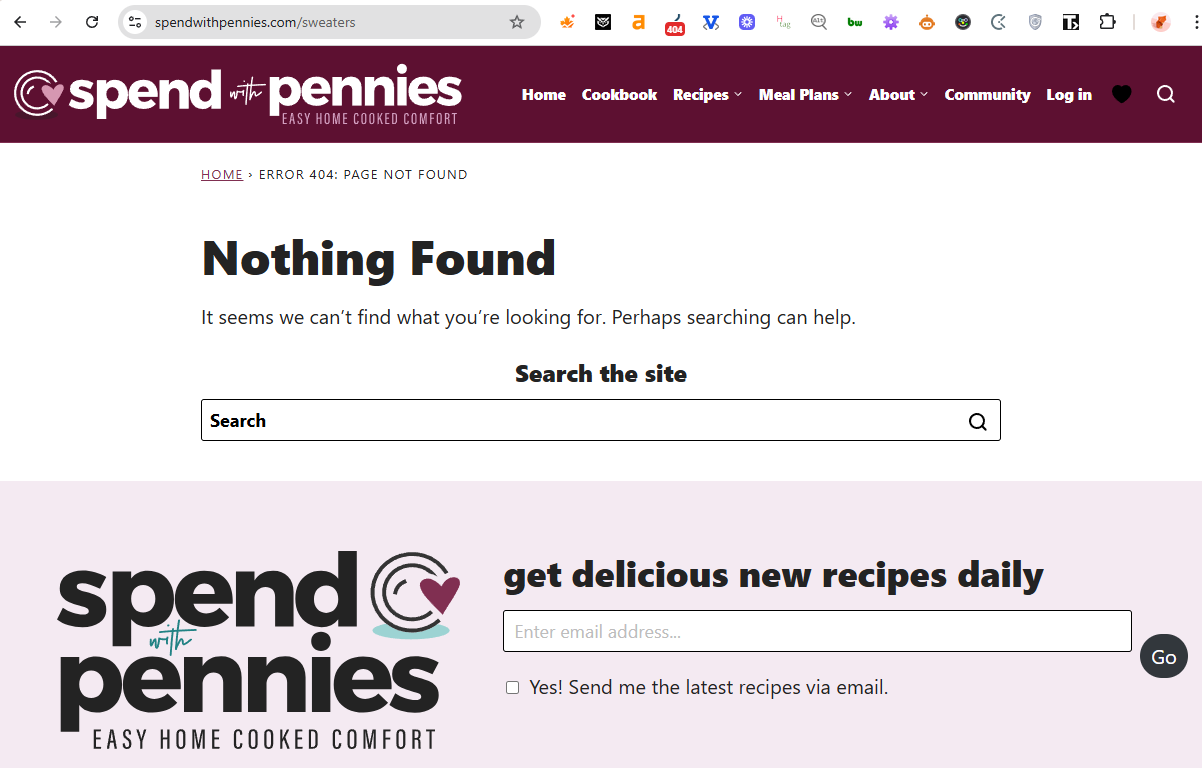
Task: Open site search via header magnifier icon
Action: (x=1166, y=94)
